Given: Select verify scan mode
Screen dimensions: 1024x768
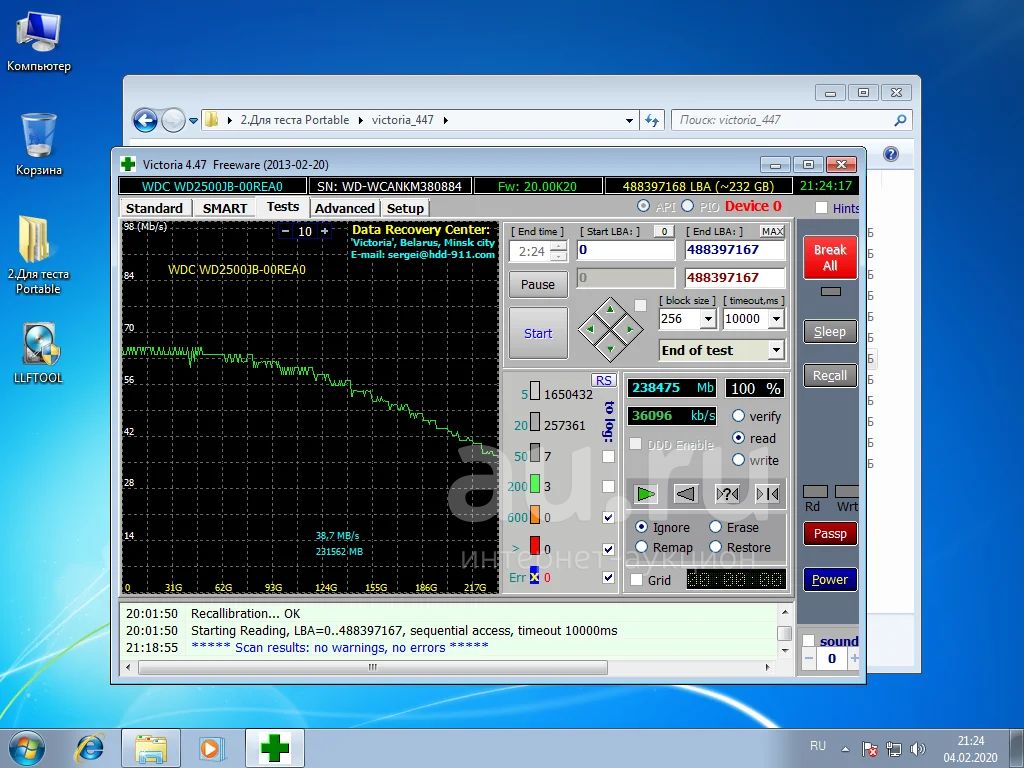Looking at the screenshot, I should pos(738,416).
